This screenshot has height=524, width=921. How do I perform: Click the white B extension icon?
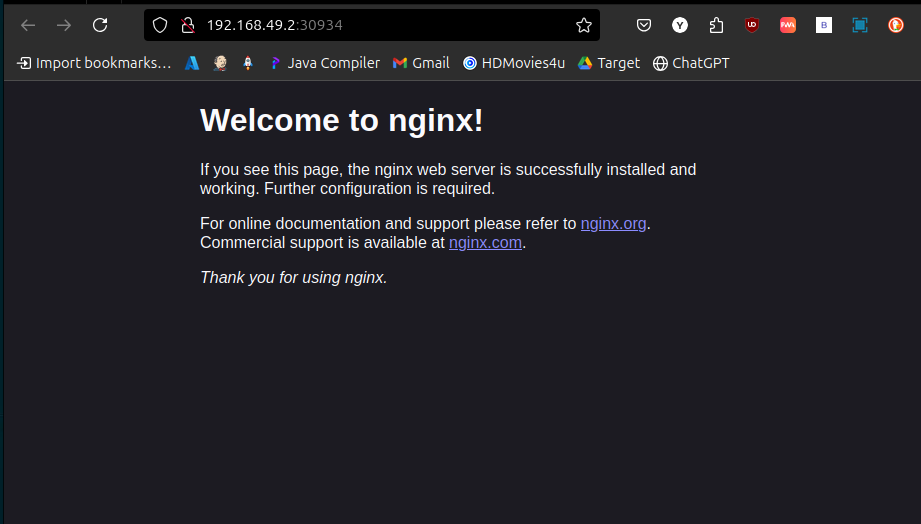(824, 25)
